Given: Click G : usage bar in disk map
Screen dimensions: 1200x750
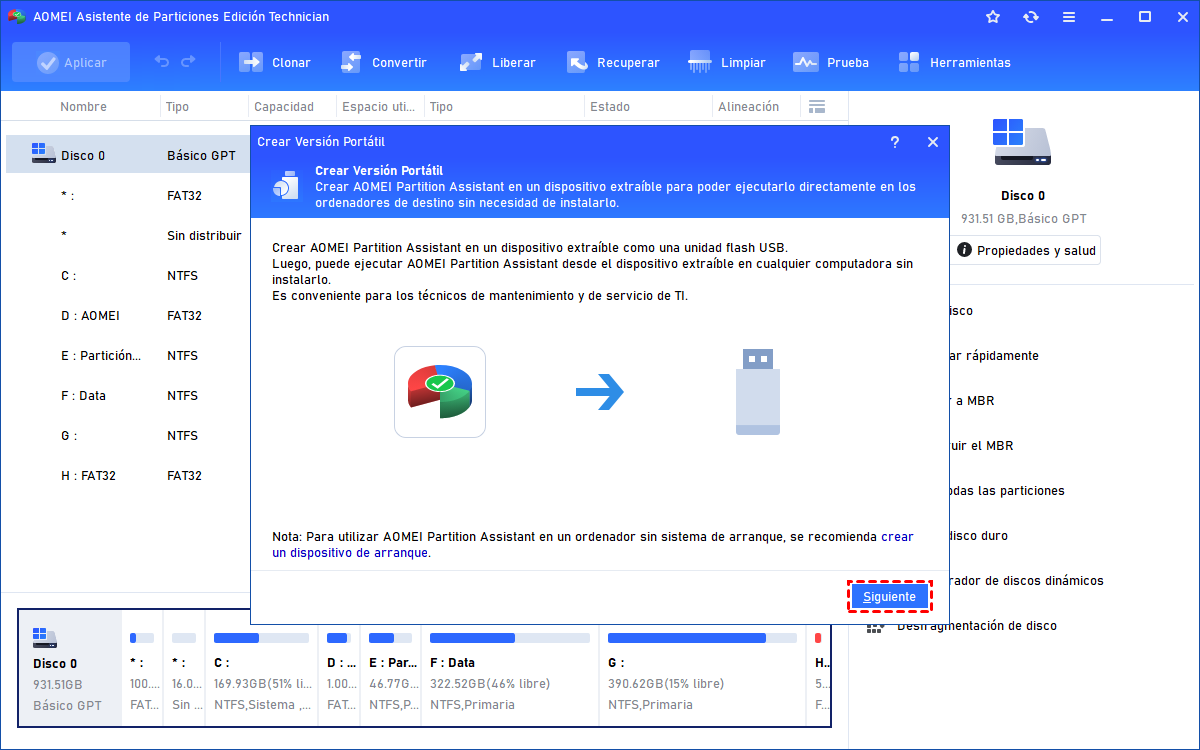Looking at the screenshot, I should tap(702, 638).
